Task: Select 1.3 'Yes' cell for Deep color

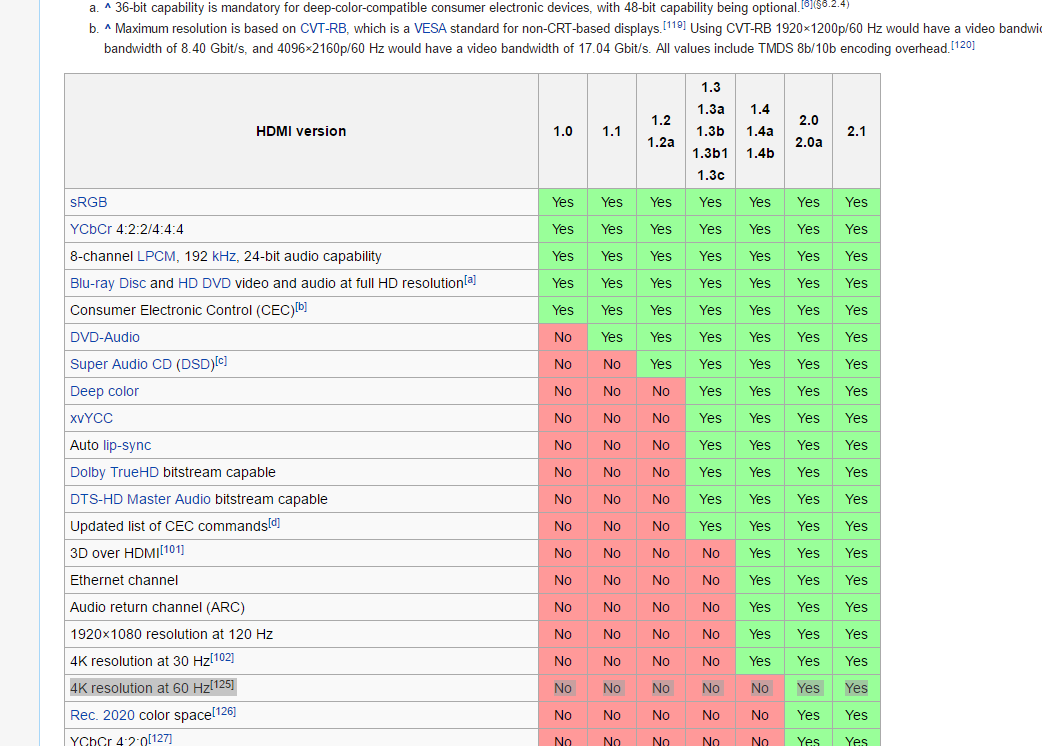Action: pos(710,391)
